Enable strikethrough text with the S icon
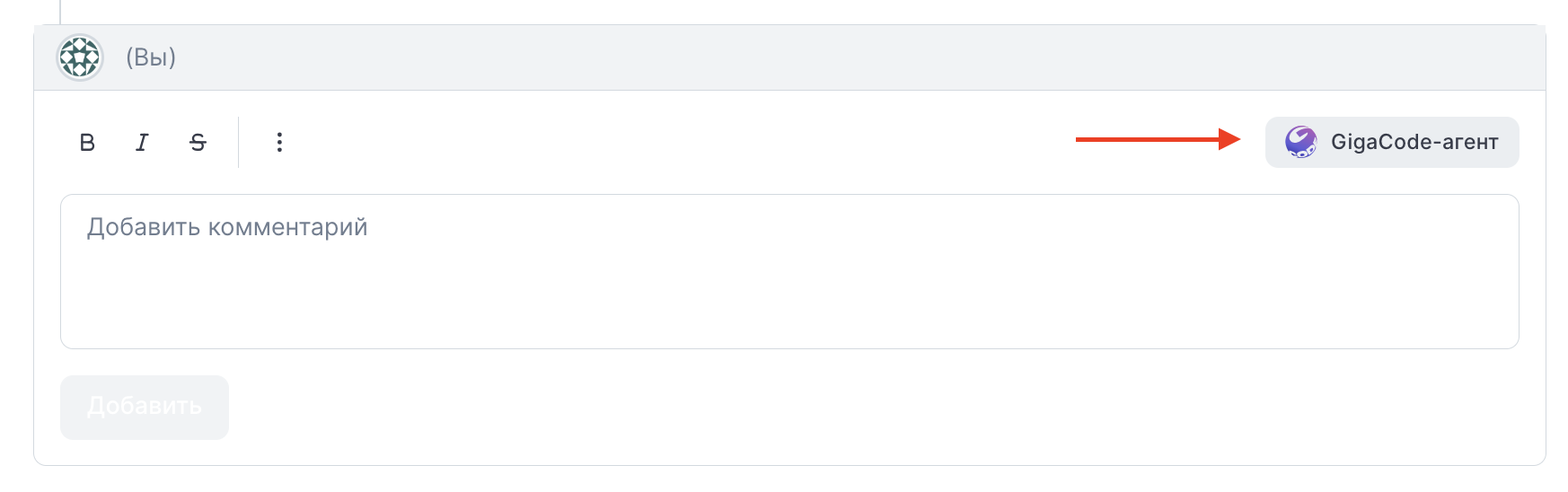Screen dimensions: 1568x492 pos(198,142)
